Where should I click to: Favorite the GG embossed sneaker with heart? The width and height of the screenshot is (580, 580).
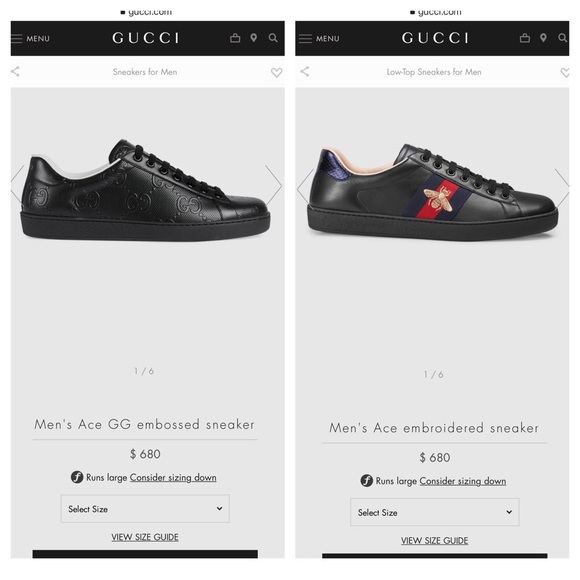click(x=276, y=72)
